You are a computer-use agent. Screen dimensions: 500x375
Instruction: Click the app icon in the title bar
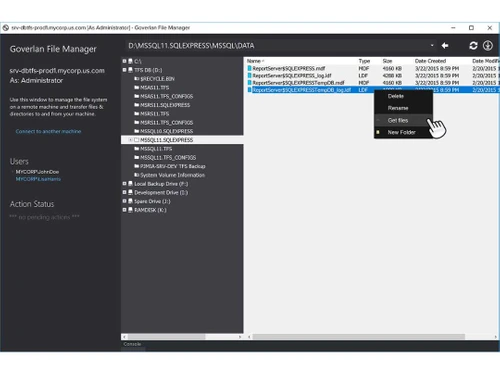click(6, 28)
